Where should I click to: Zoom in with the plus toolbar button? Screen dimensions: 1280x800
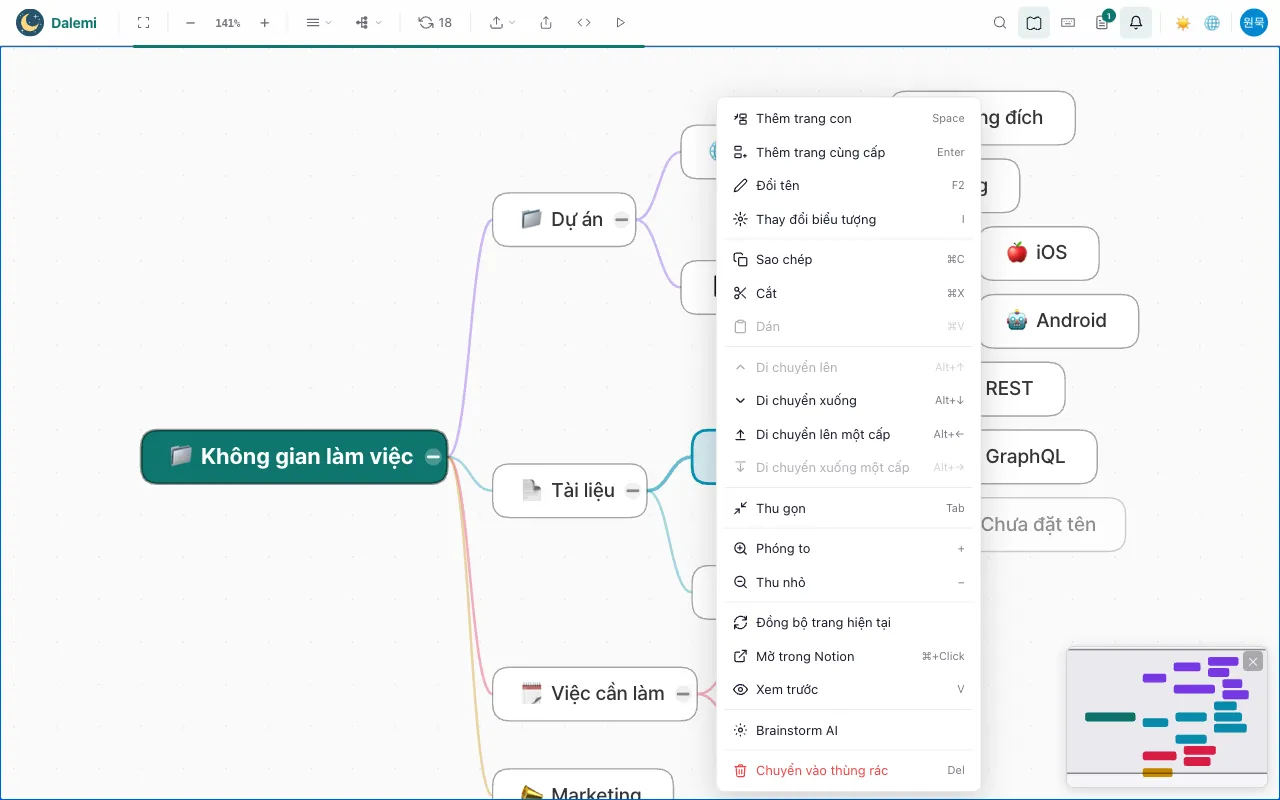(x=264, y=22)
